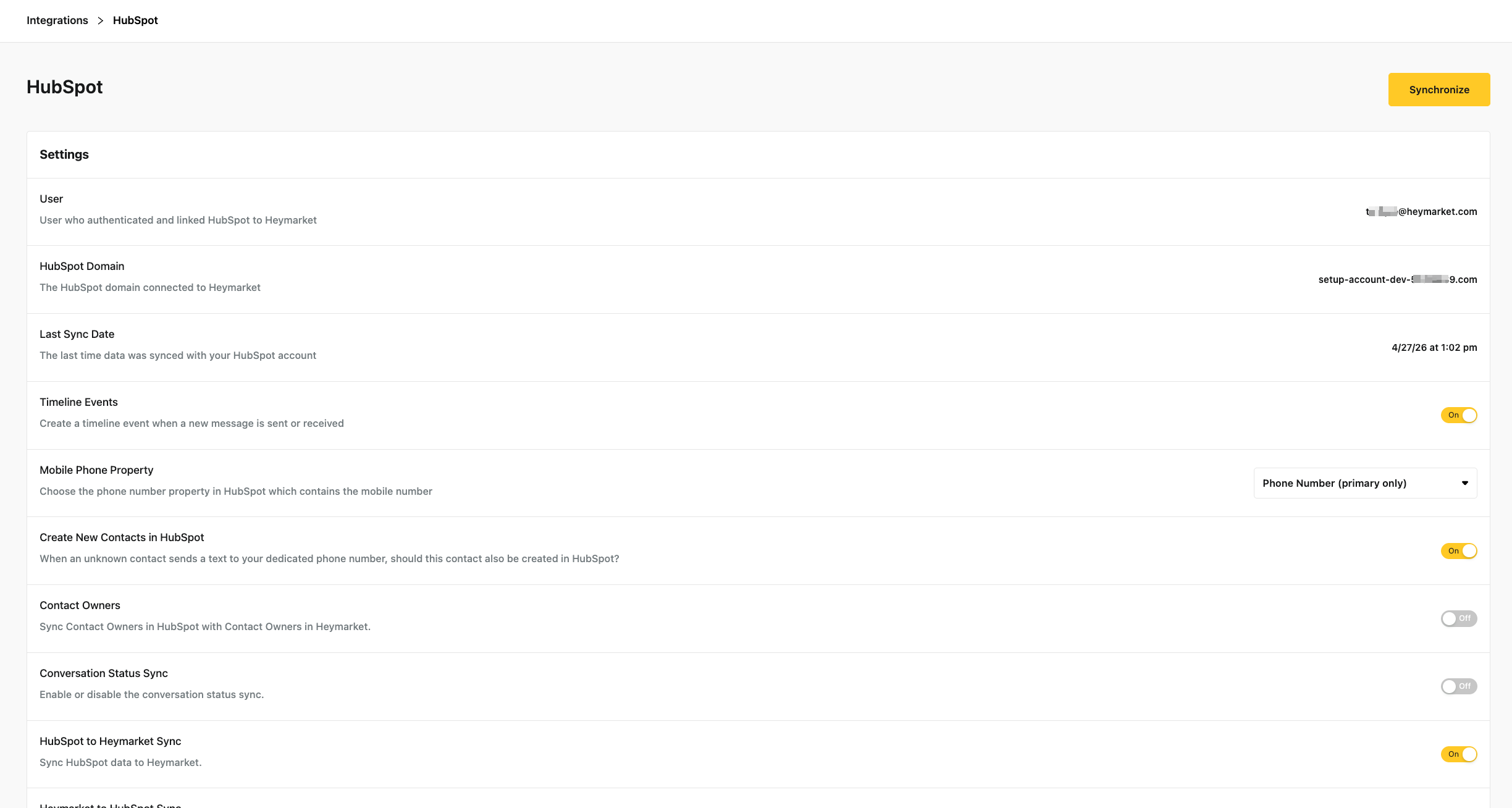Click 'Enable or disable the conversation status sync.' text
This screenshot has height=808, width=1512.
[151, 694]
